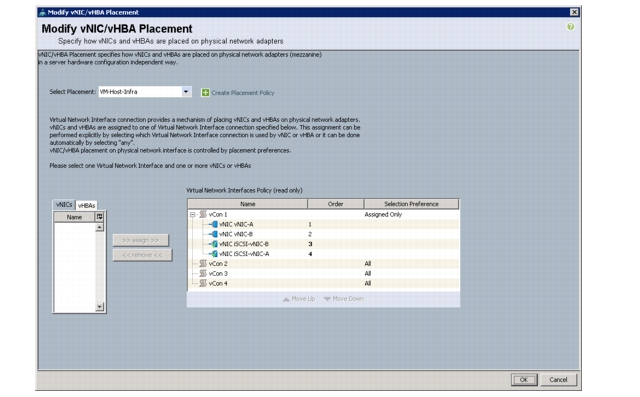Click order value 1 for vNIC-A
This screenshot has height=397, width=640.
pyautogui.click(x=310, y=224)
